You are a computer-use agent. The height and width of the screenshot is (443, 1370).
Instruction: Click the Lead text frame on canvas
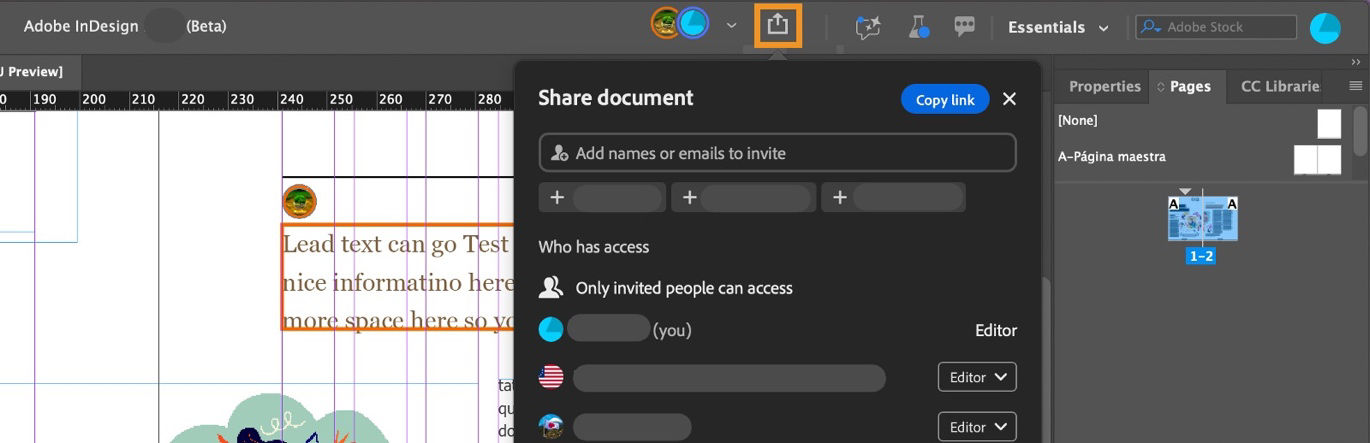coord(398,277)
